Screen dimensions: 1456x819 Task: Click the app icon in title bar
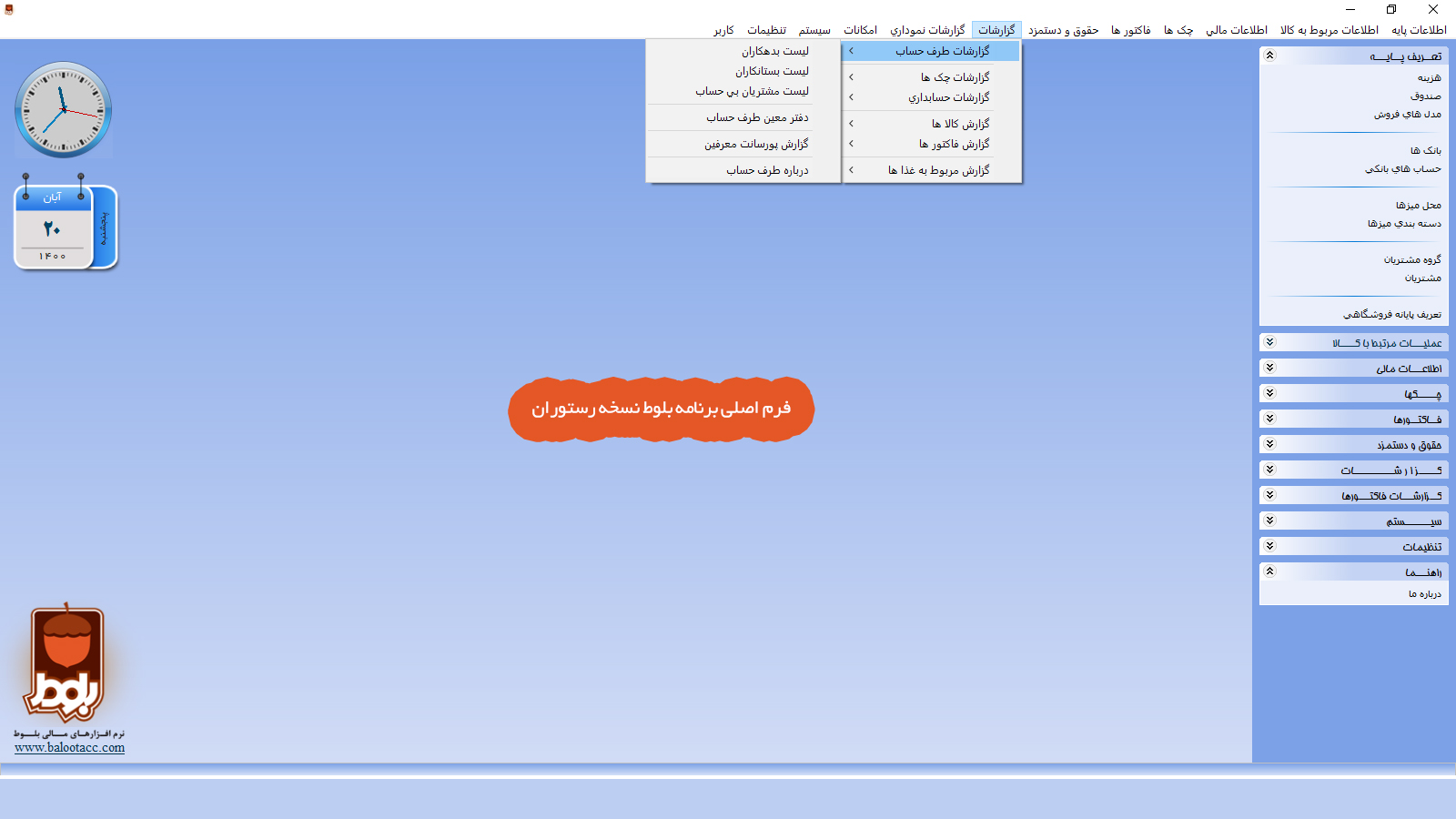click(9, 9)
